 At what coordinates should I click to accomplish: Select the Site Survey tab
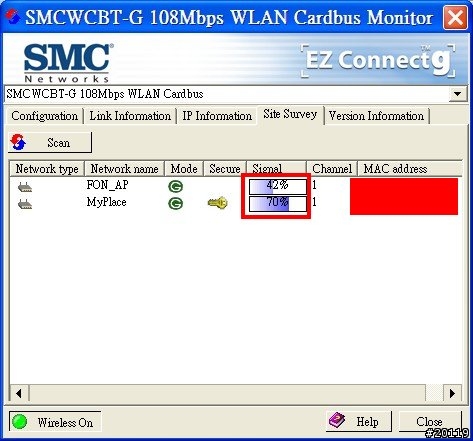pyautogui.click(x=290, y=115)
